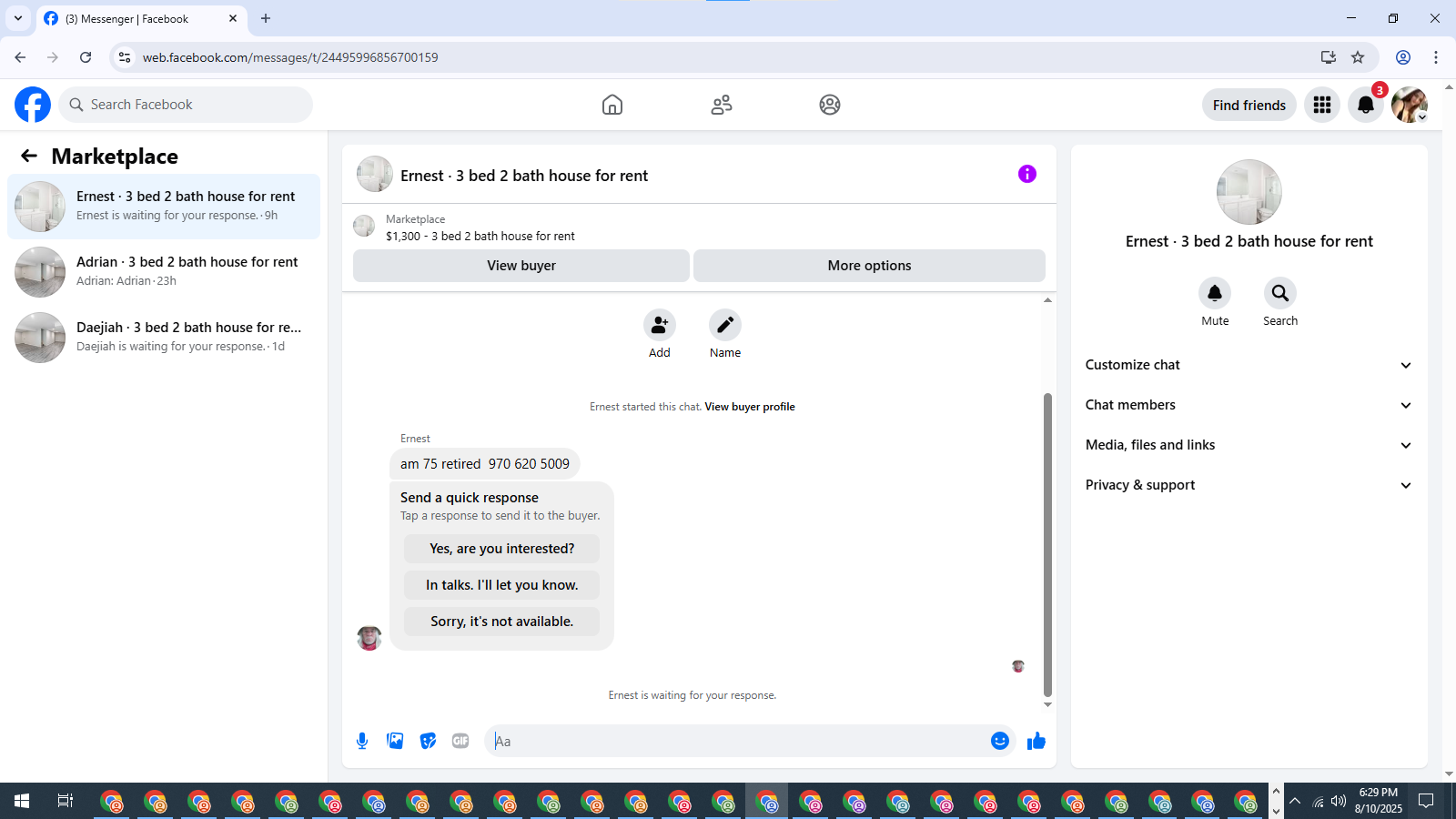Click the purple conversation info icon
Image resolution: width=1456 pixels, height=819 pixels.
pos(1027,174)
